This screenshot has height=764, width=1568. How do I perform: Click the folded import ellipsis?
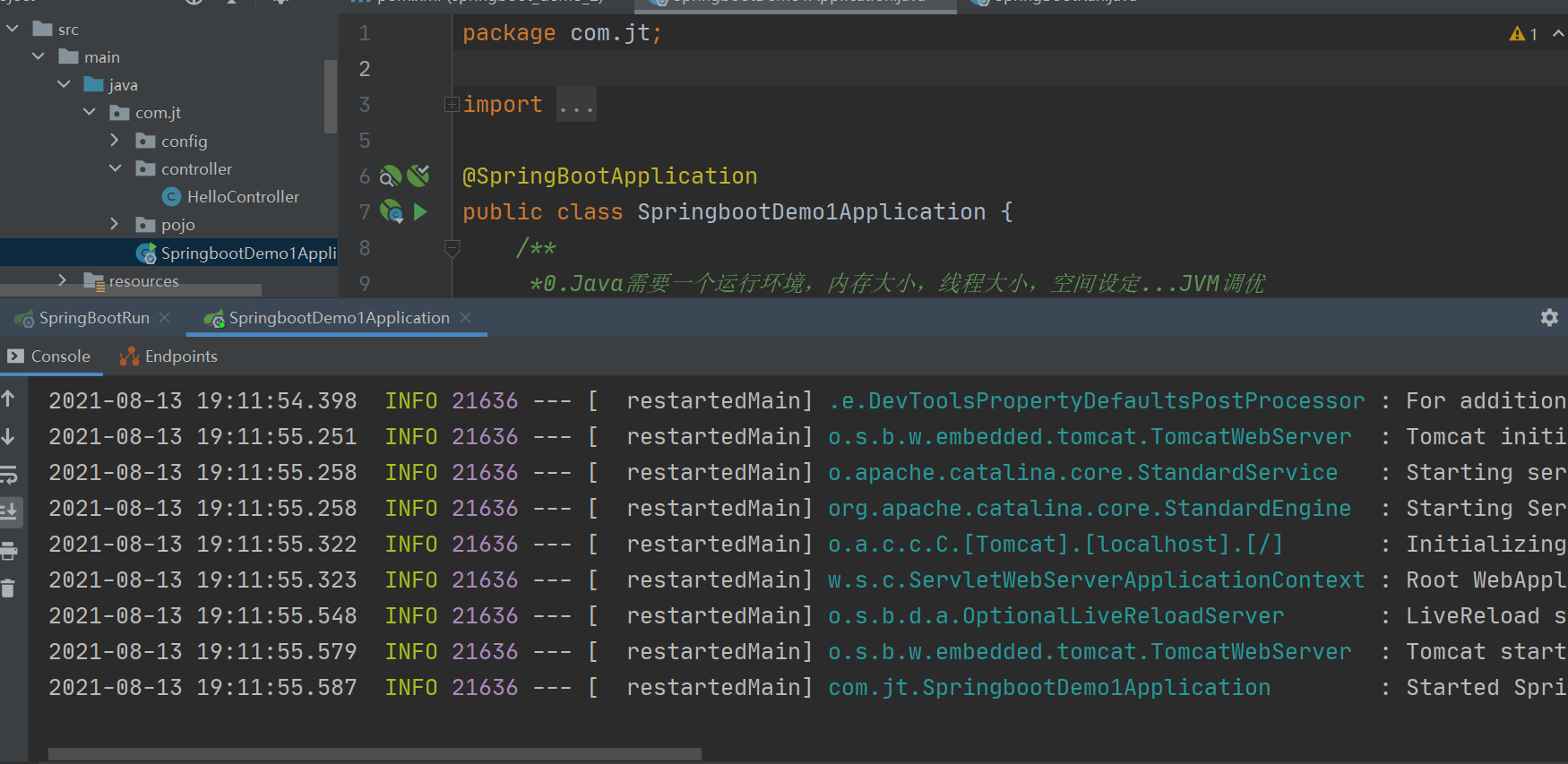576,105
